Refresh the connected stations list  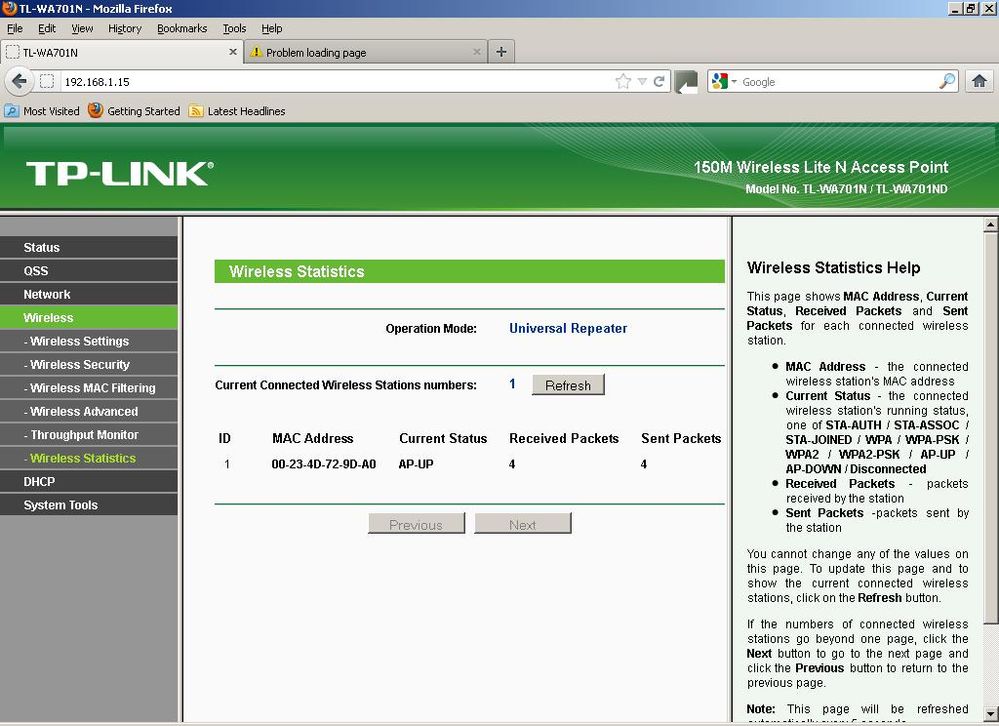[x=568, y=385]
